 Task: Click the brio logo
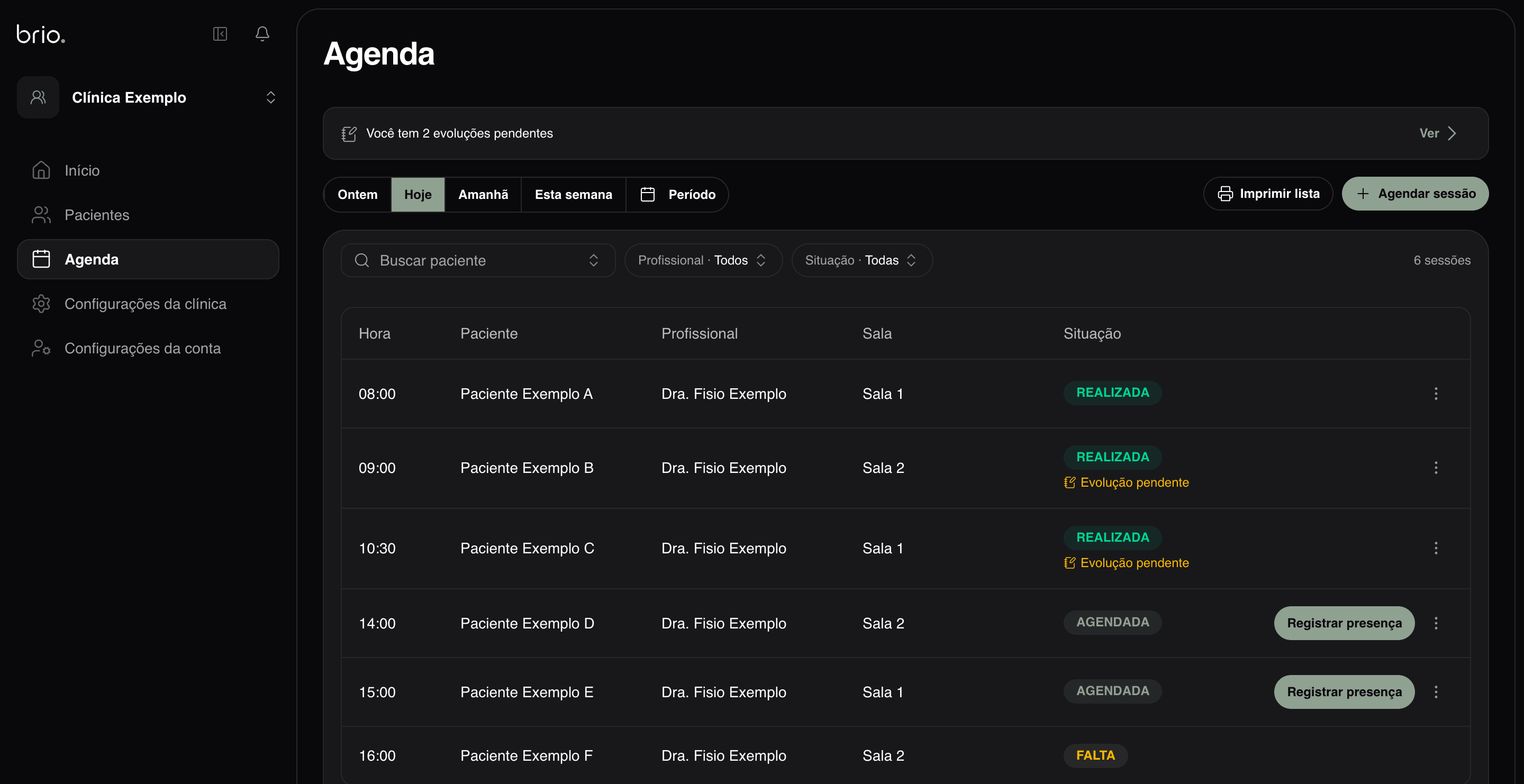41,34
